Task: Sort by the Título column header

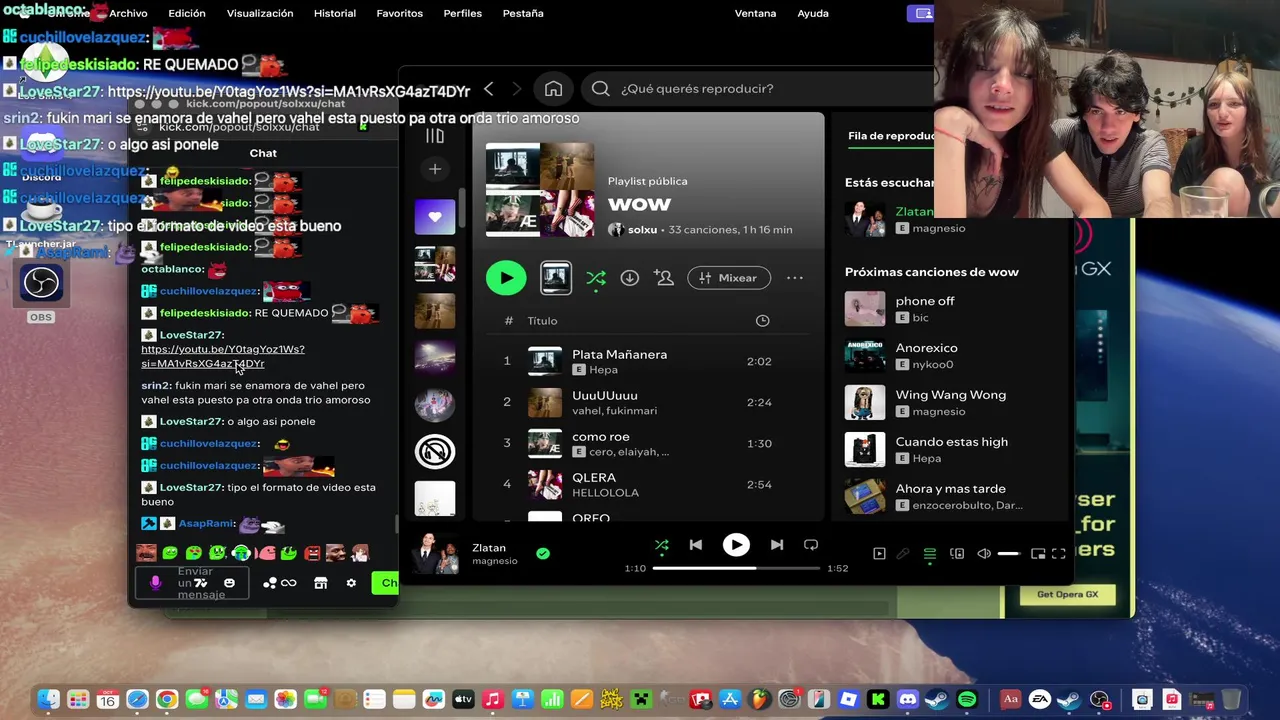Action: pyautogui.click(x=542, y=321)
